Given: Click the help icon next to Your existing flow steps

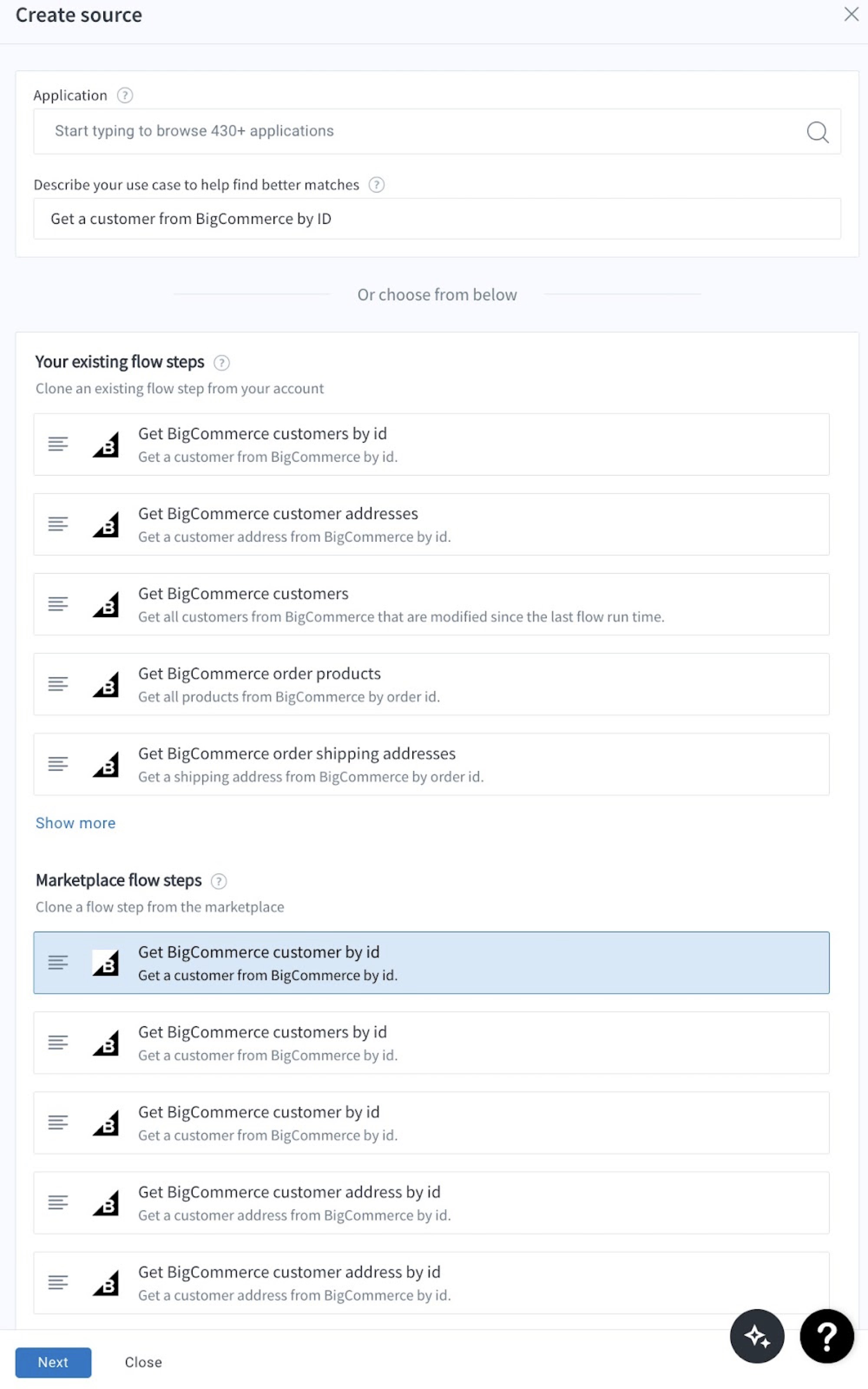Looking at the screenshot, I should (222, 363).
